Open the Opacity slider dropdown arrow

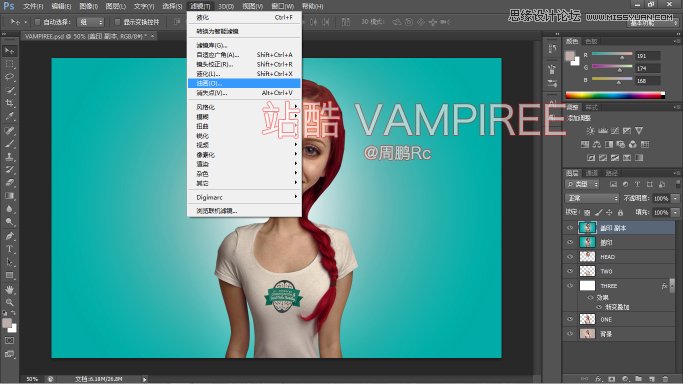click(x=675, y=198)
